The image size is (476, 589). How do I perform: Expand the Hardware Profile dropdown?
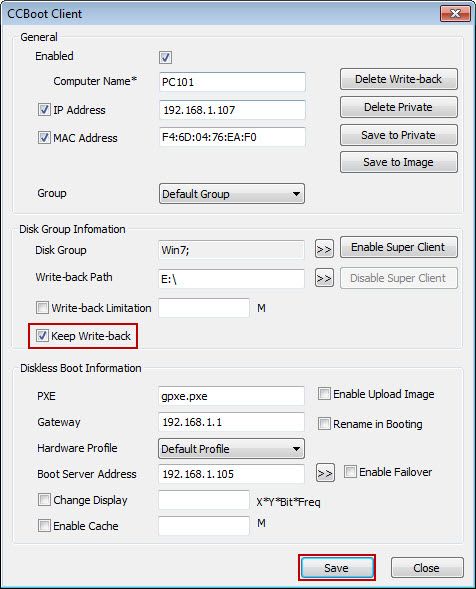(231, 449)
